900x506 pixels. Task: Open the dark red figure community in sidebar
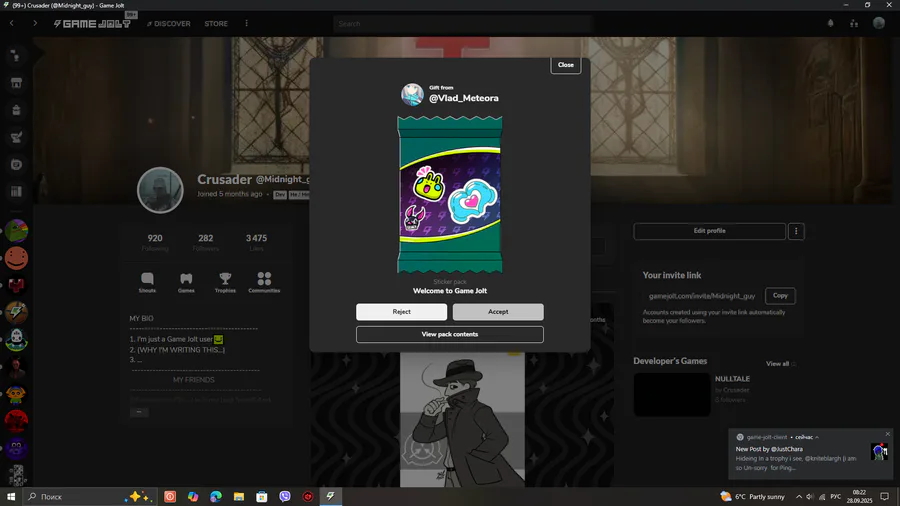click(x=16, y=367)
